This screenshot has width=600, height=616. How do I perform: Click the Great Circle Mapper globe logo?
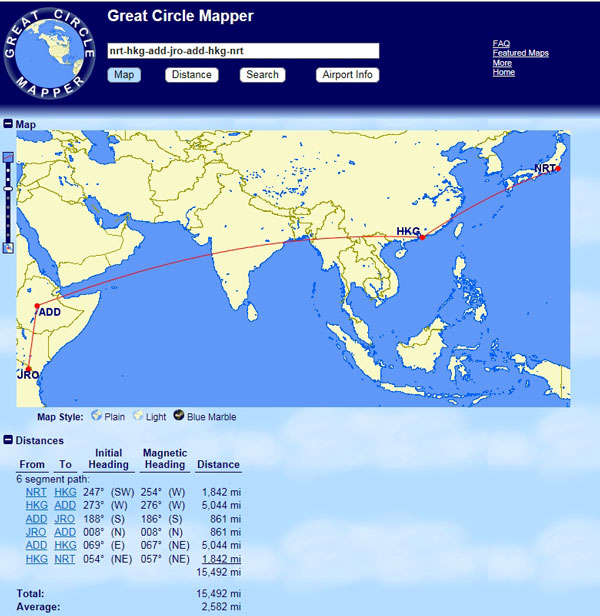(49, 53)
